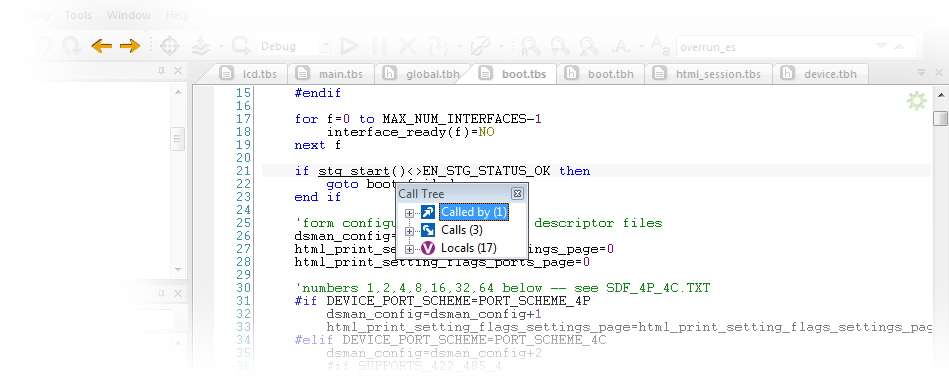Click 'next f' on line 19
This screenshot has height=379, width=949.
coord(318,145)
